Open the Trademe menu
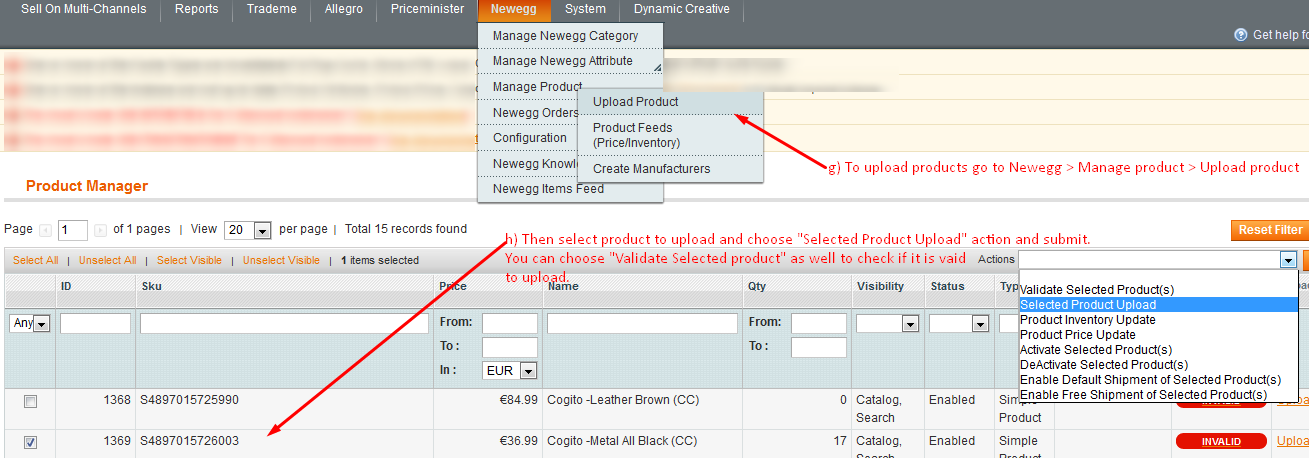The height and width of the screenshot is (458, 1309). [272, 9]
